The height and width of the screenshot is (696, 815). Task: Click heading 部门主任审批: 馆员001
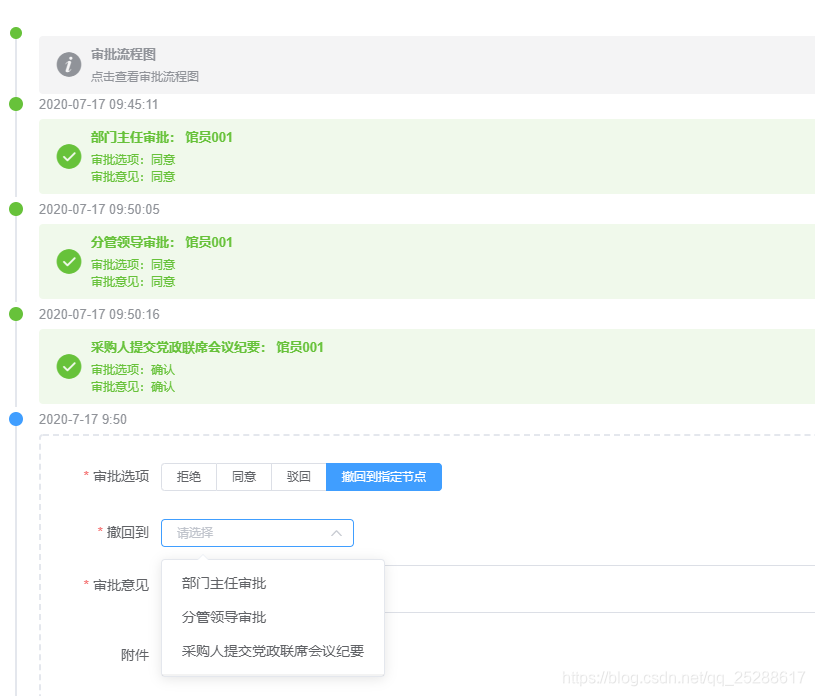162,137
